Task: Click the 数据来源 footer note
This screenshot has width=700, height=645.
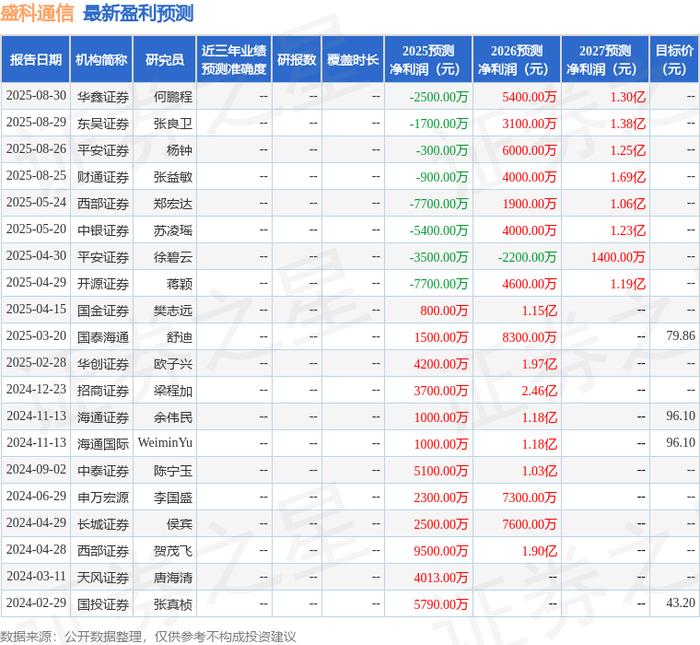Action: (148, 637)
